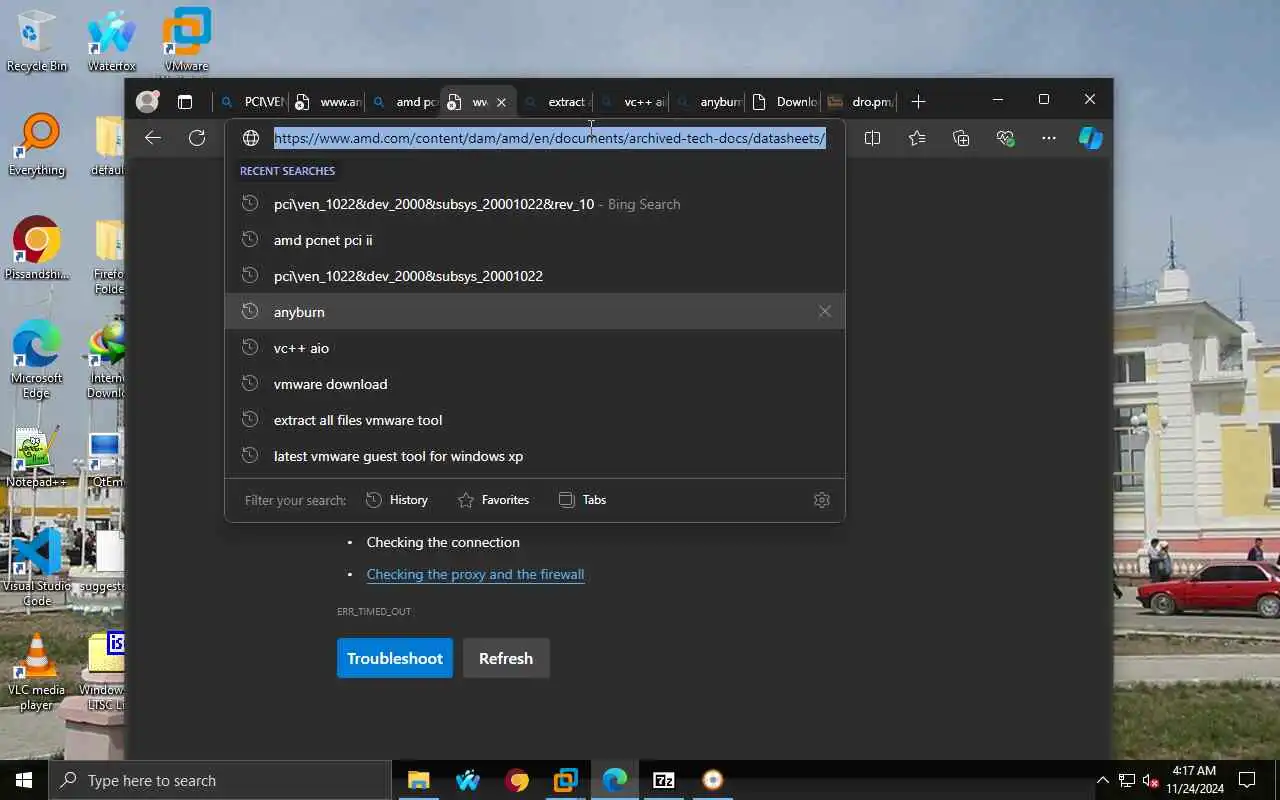The height and width of the screenshot is (800, 1280).
Task: Filter search by Favorites
Action: (x=493, y=500)
